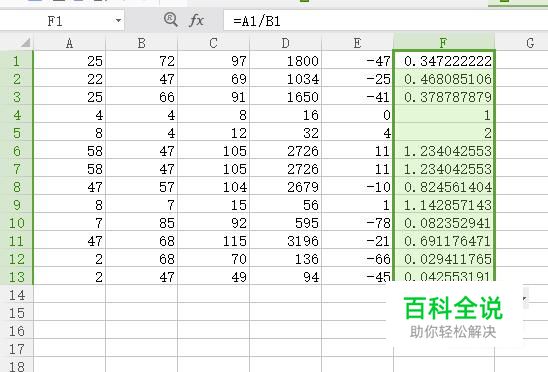The height and width of the screenshot is (372, 548).
Task: Select row 14 header
Action: click(x=16, y=295)
